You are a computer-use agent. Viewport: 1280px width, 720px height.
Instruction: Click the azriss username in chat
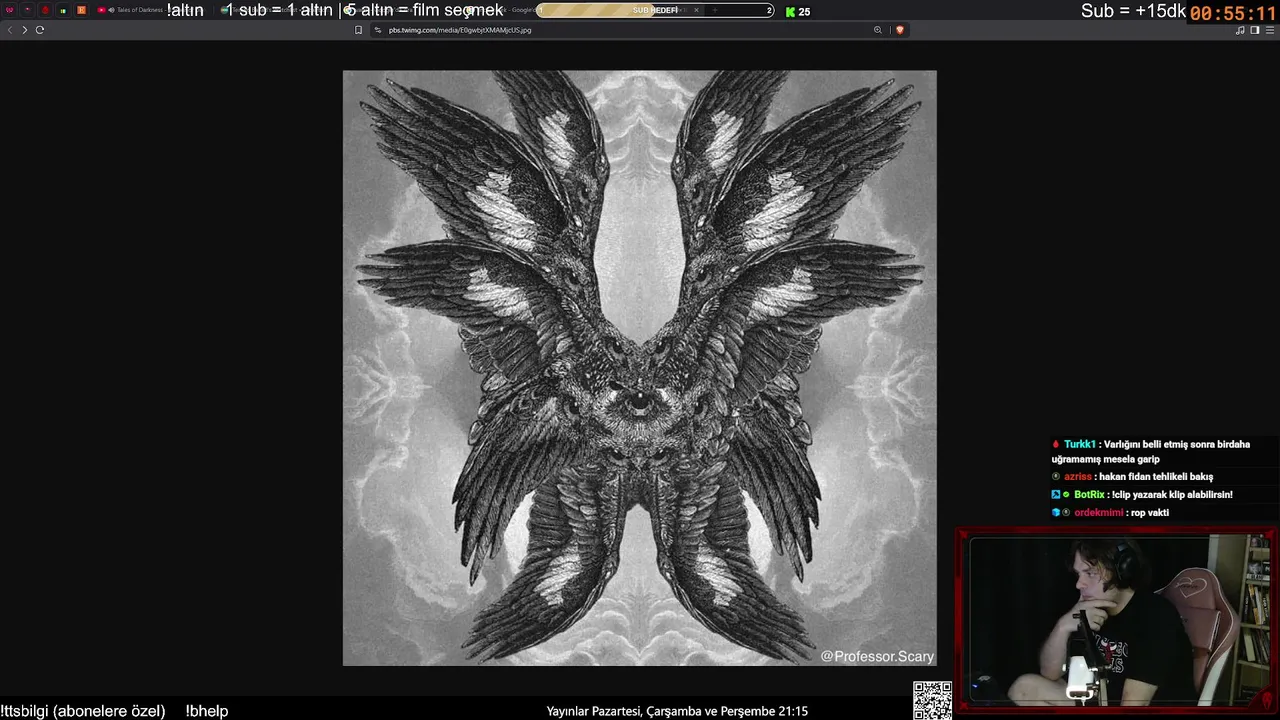pos(1078,477)
